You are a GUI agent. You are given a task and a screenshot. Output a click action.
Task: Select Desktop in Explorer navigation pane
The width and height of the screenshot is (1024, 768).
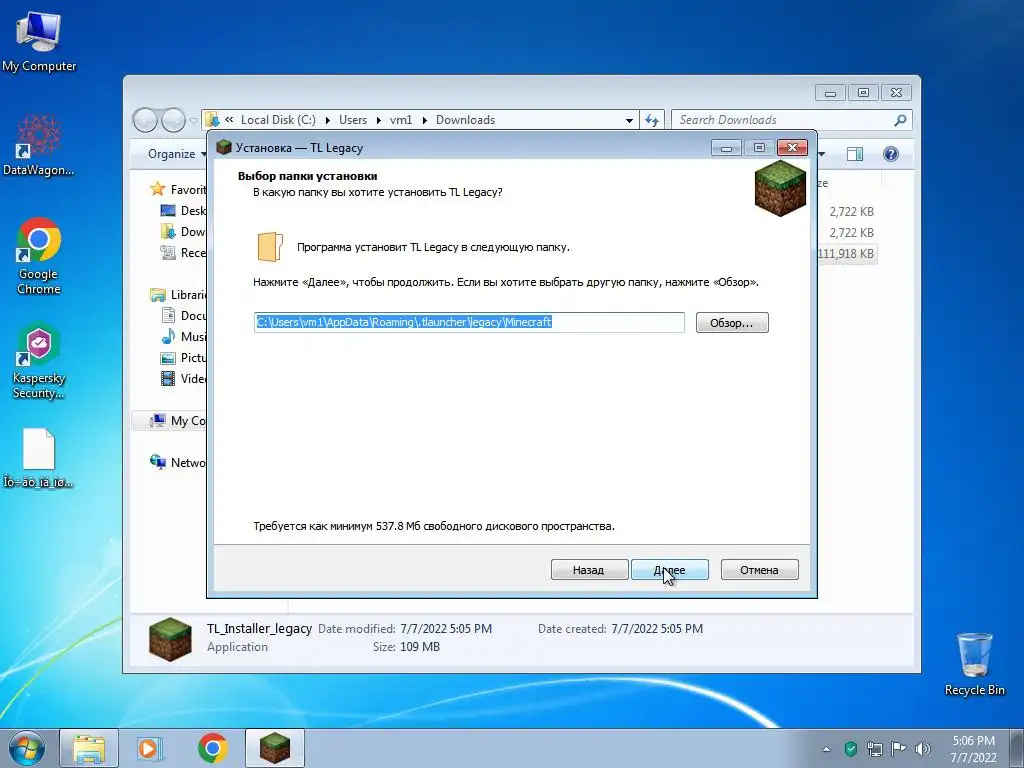tap(183, 210)
